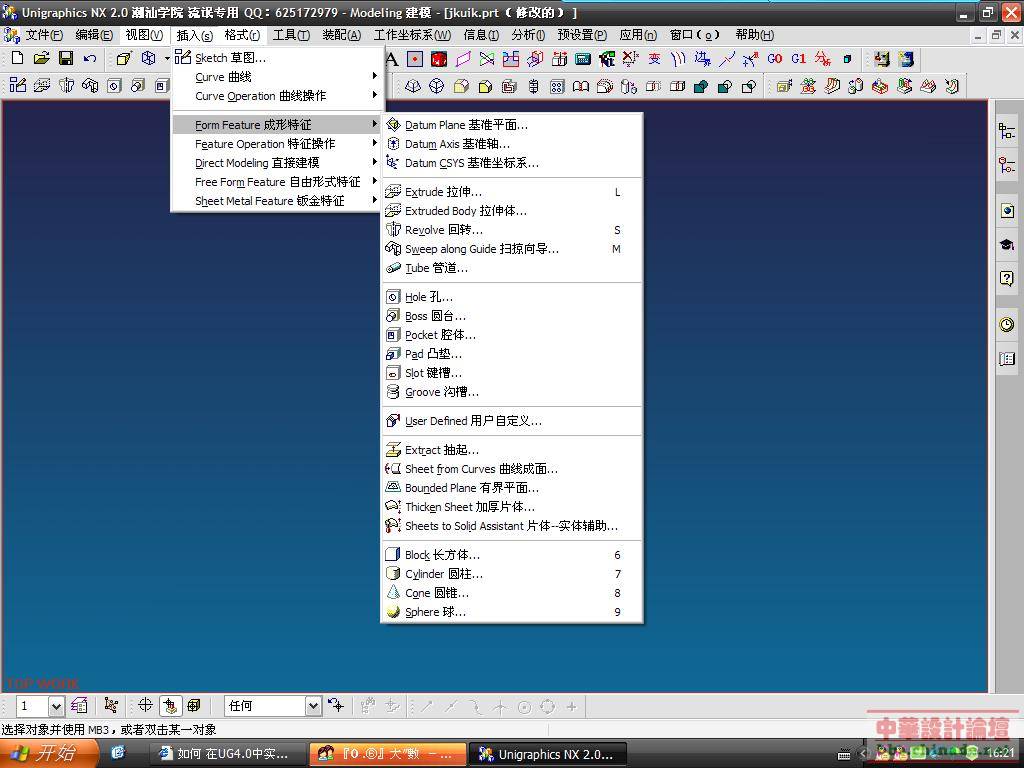Choose Thicken Sheet 加厚片体 entry

pyautogui.click(x=512, y=507)
